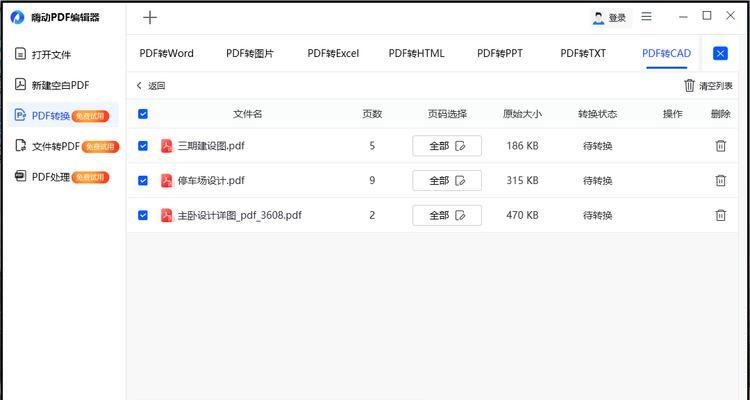
Task: Click the file name 主卧设计详图_pdf_3608.pdf
Action: click(240, 215)
